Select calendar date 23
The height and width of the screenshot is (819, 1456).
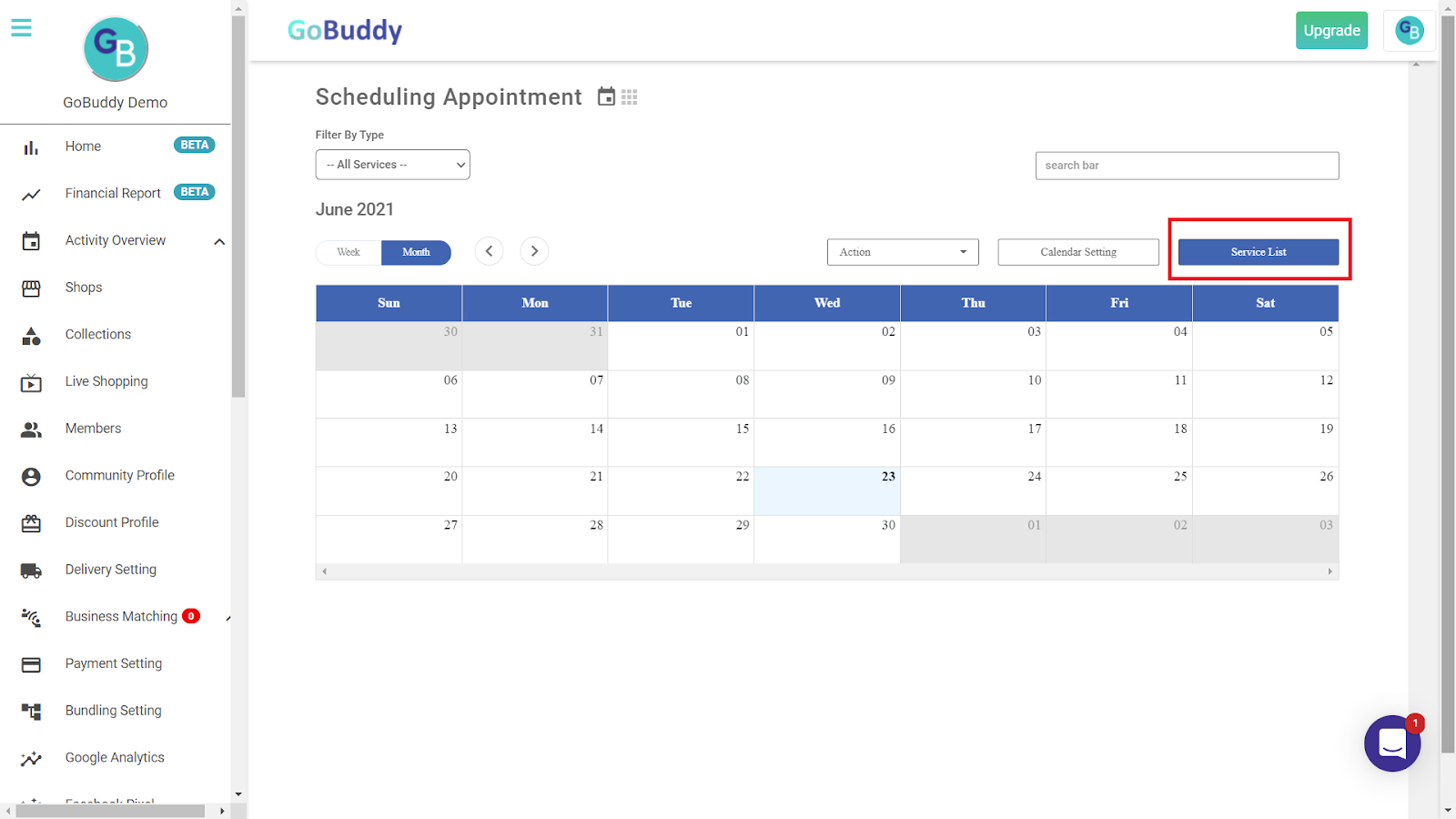tap(827, 491)
